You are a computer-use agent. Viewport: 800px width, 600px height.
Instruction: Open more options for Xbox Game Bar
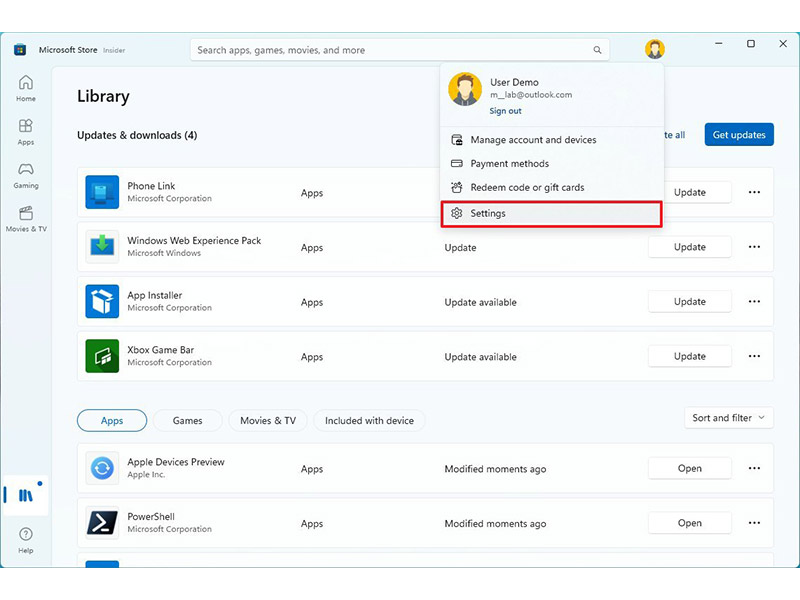pos(754,356)
